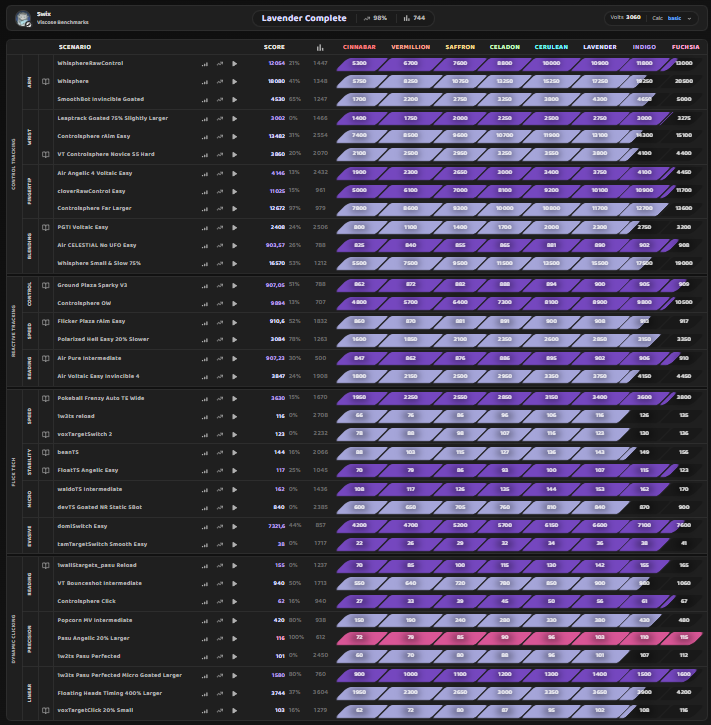The height and width of the screenshot is (725, 711).
Task: Play Air Voltaic Easy Invincible 4
Action: 234,377
